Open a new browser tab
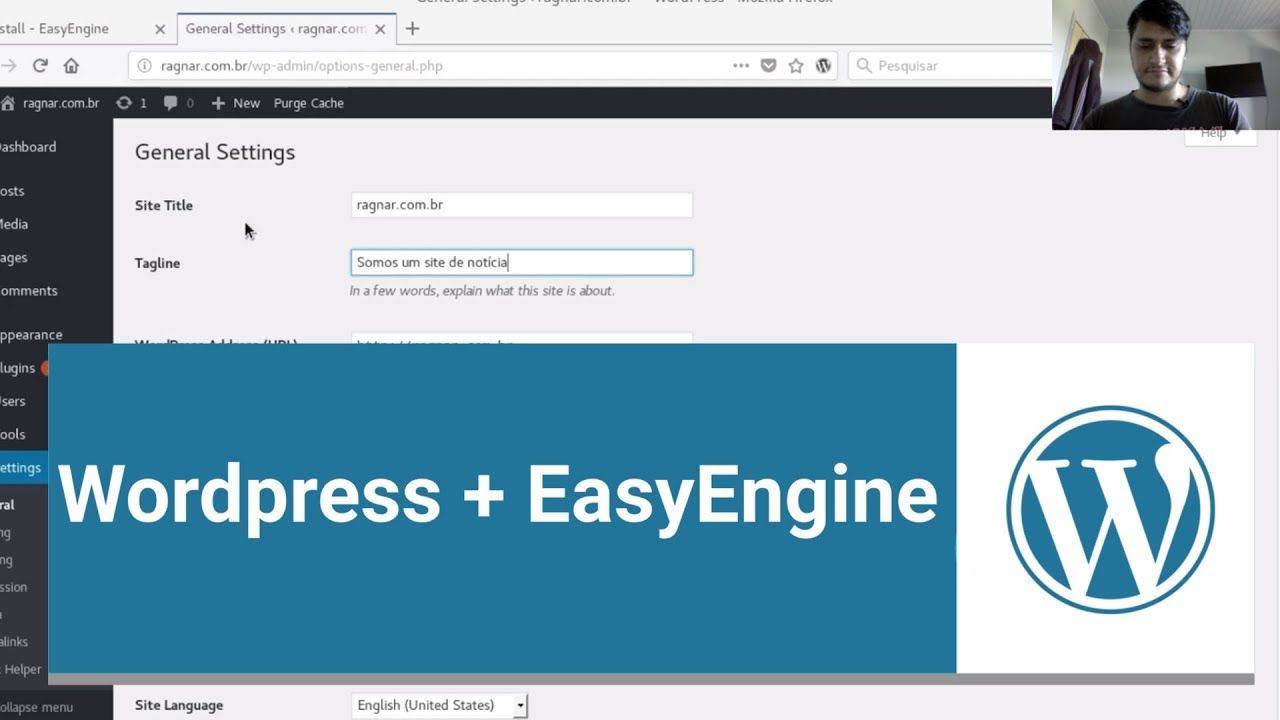This screenshot has height=720, width=1280. coord(412,29)
